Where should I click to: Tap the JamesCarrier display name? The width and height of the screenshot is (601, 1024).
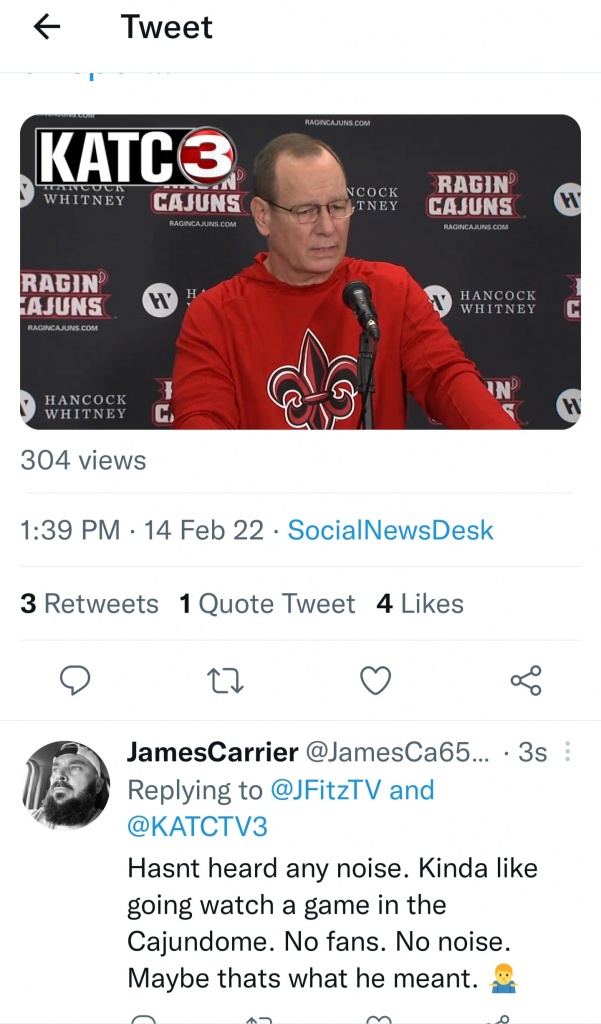click(212, 752)
